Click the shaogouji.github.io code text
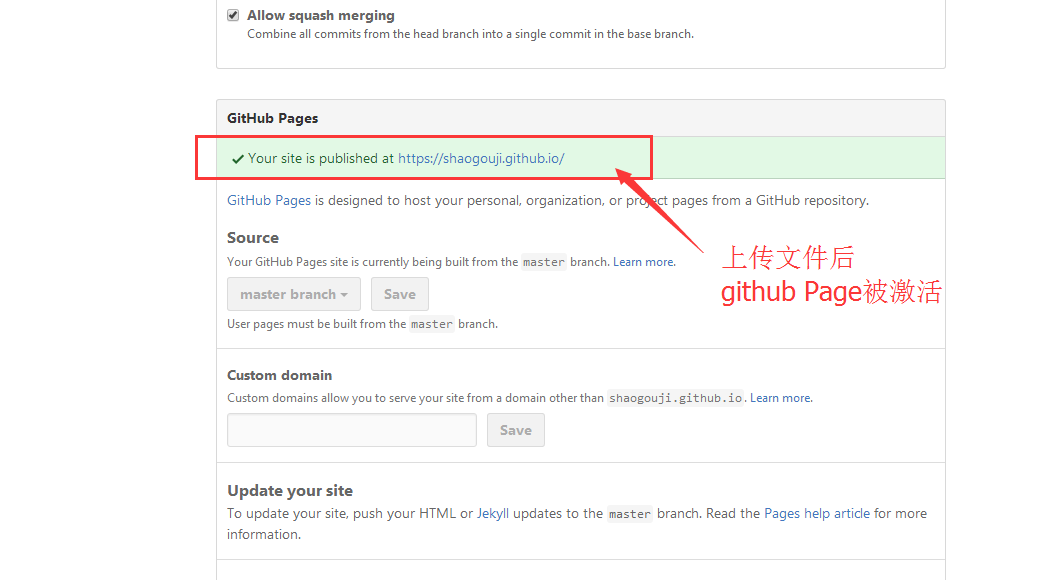The image size is (1041, 580). (675, 398)
